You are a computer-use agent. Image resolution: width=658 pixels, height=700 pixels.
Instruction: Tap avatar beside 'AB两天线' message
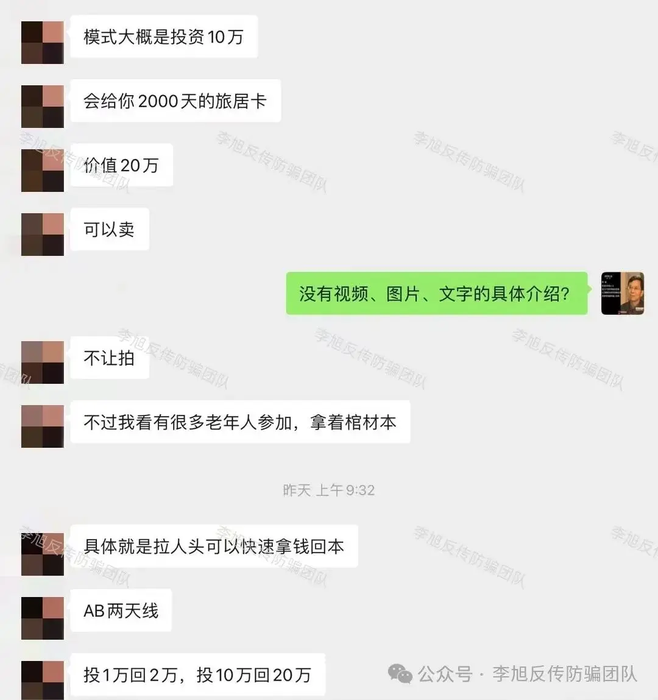42,618
